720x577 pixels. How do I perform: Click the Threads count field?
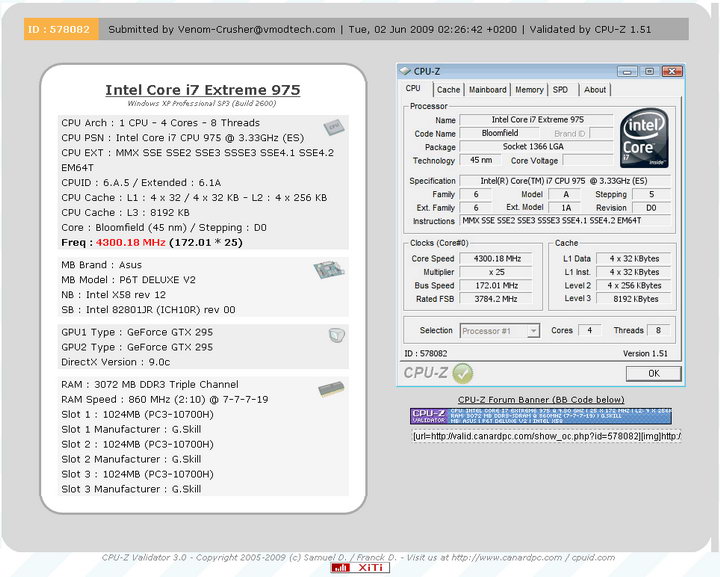pos(658,331)
